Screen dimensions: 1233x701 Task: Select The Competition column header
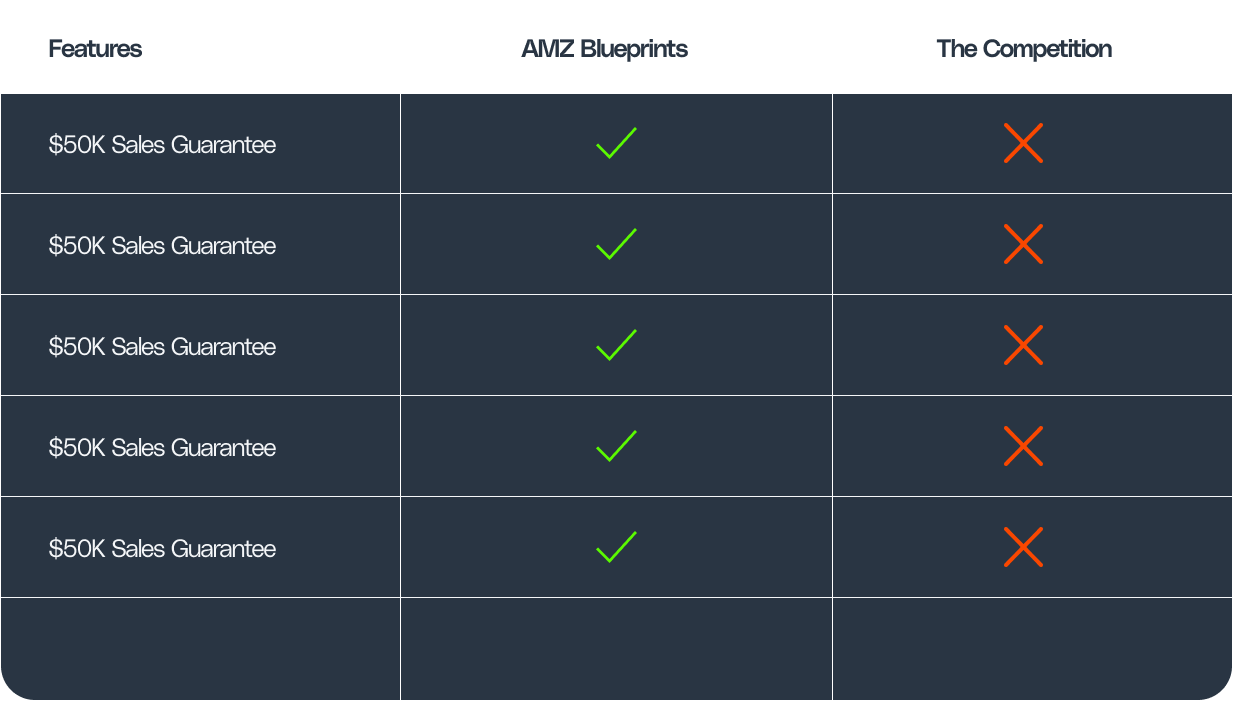[x=1024, y=49]
